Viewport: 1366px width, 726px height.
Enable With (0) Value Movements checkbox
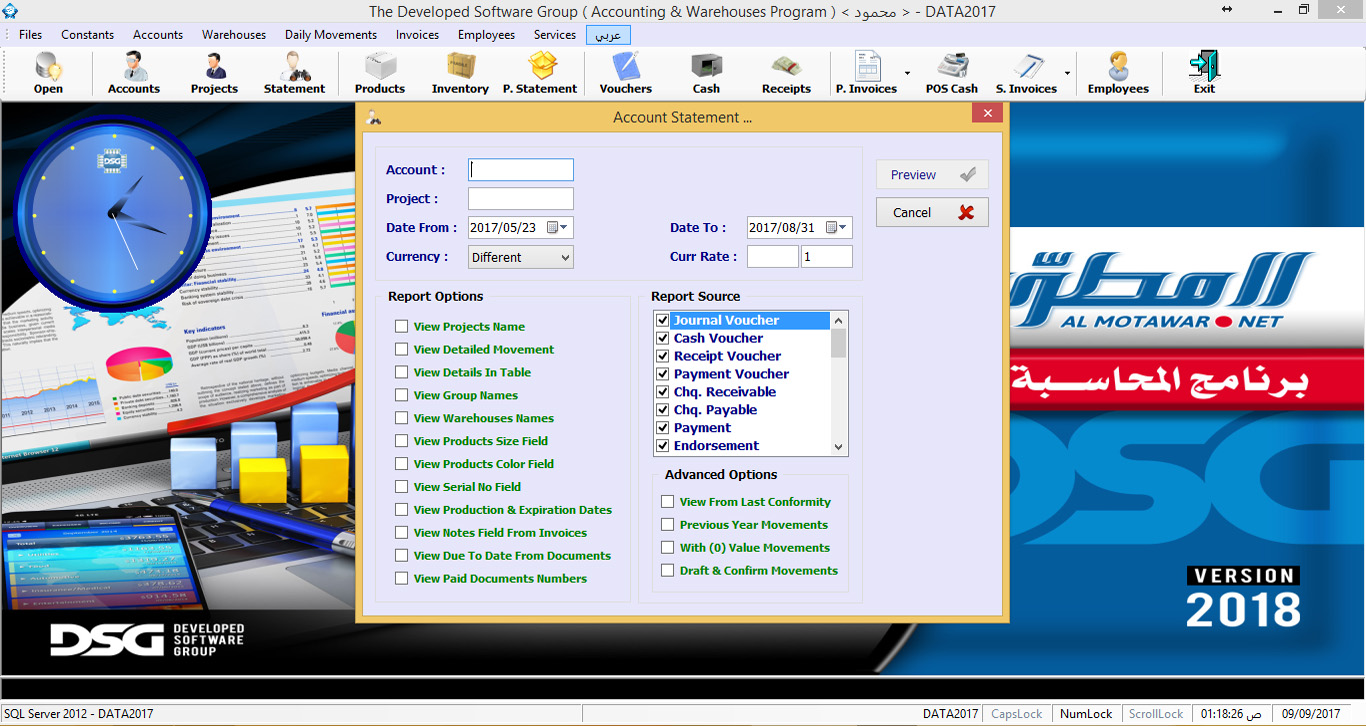click(667, 548)
